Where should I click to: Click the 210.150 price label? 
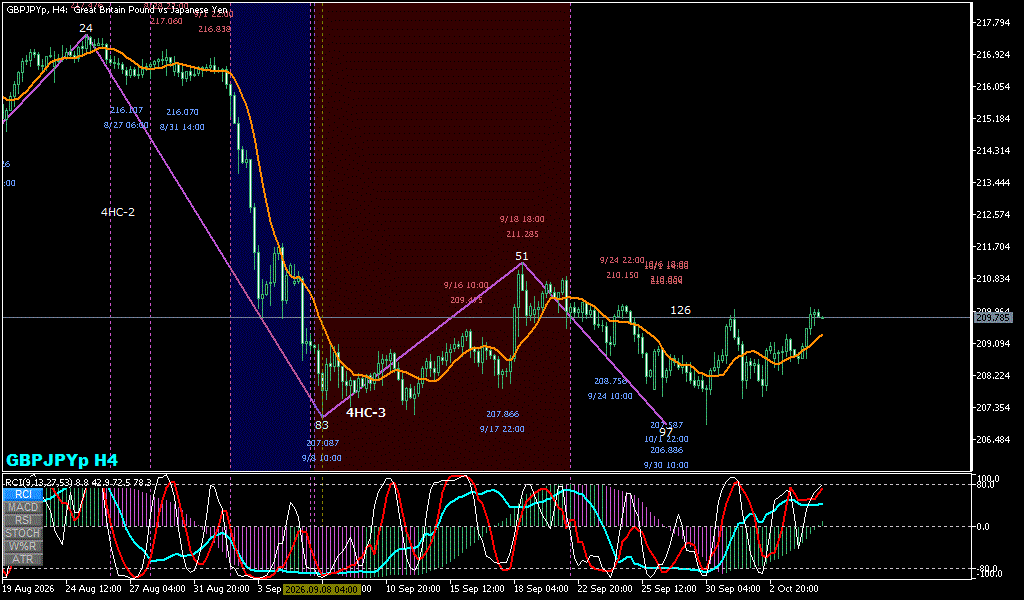coord(622,276)
